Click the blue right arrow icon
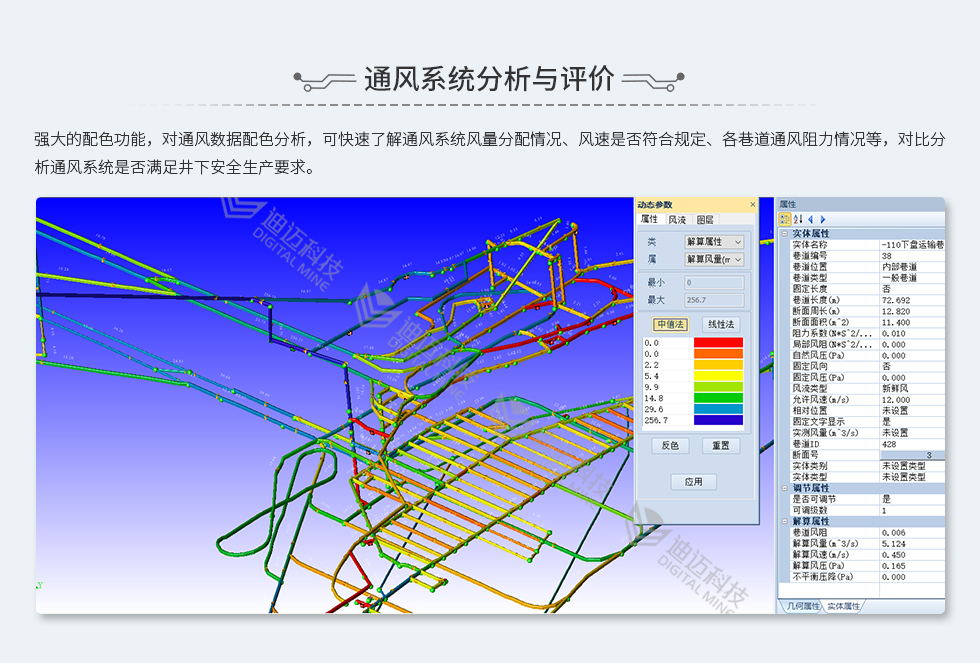 point(823,219)
